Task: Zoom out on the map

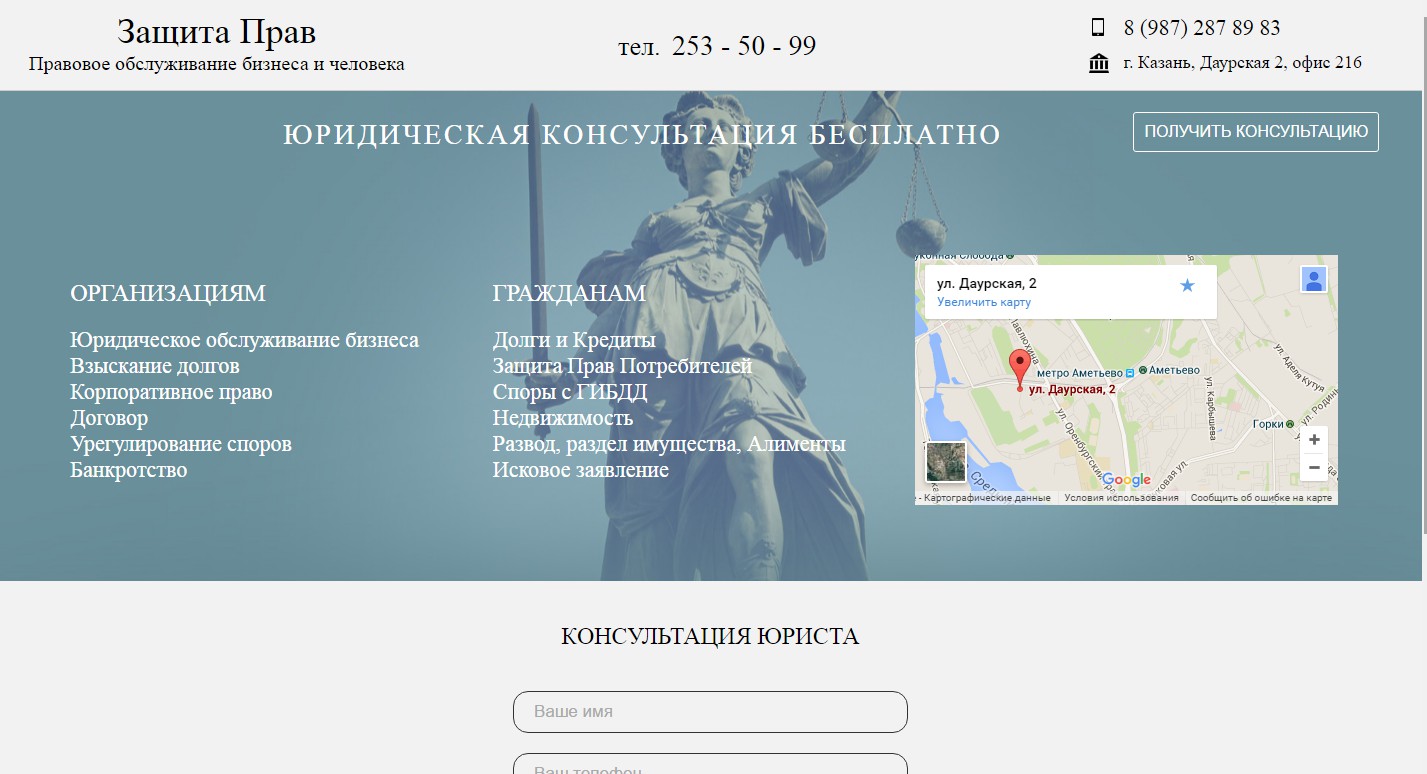Action: [1314, 467]
